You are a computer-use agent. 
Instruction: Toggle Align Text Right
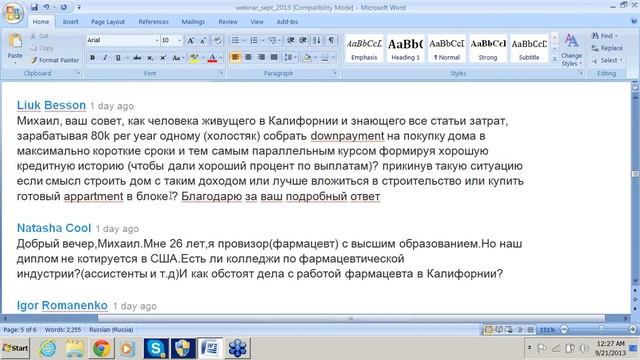click(x=261, y=58)
